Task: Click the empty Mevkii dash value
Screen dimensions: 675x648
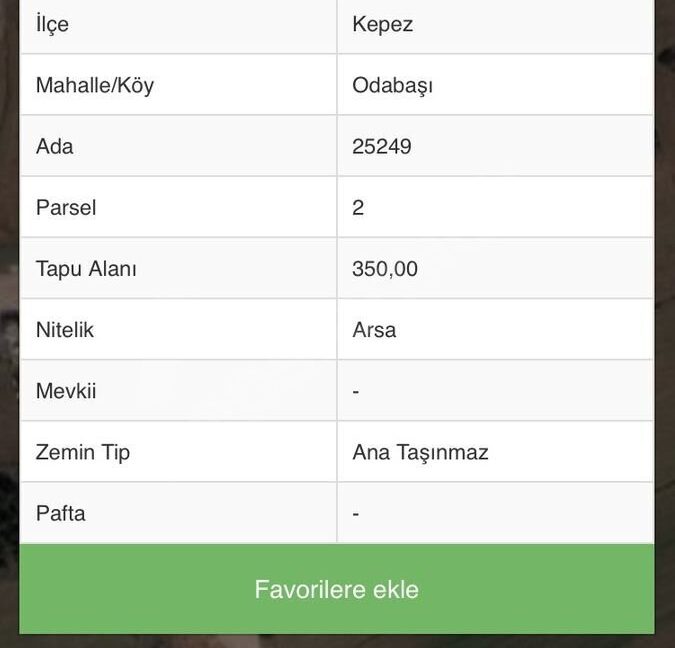Action: click(x=356, y=391)
